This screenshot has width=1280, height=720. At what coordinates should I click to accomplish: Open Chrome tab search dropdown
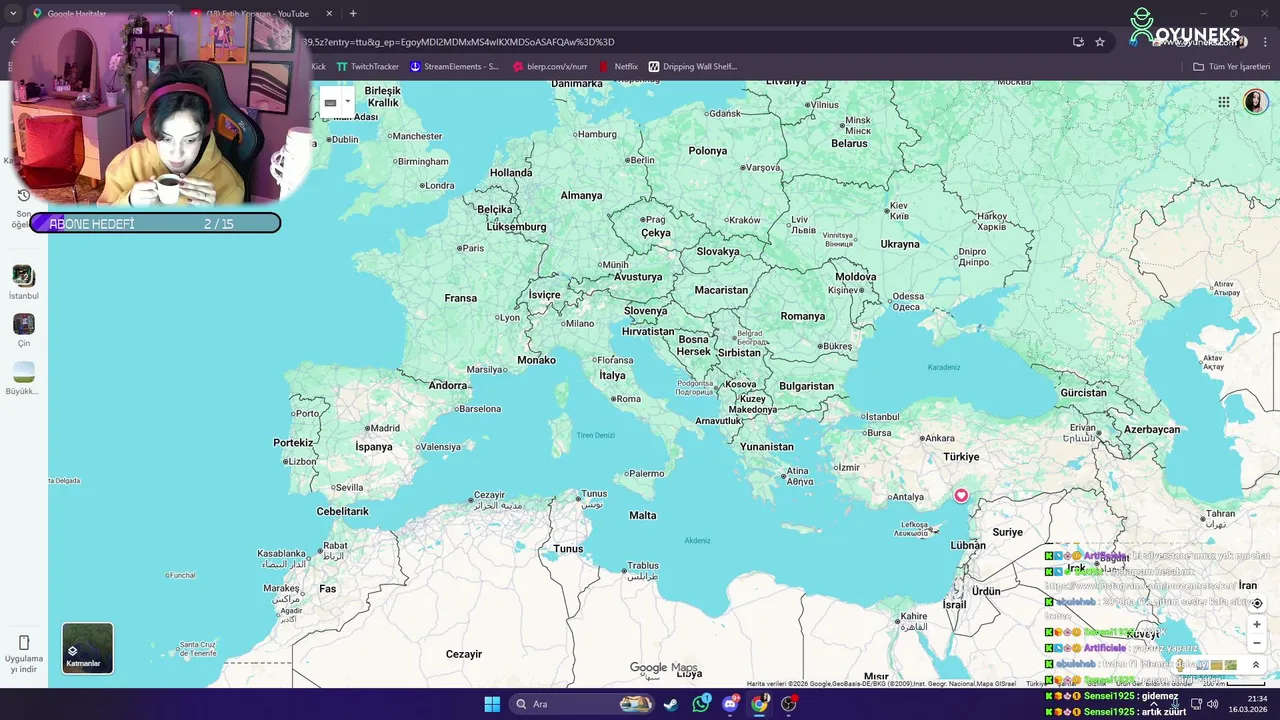pyautogui.click(x=13, y=14)
